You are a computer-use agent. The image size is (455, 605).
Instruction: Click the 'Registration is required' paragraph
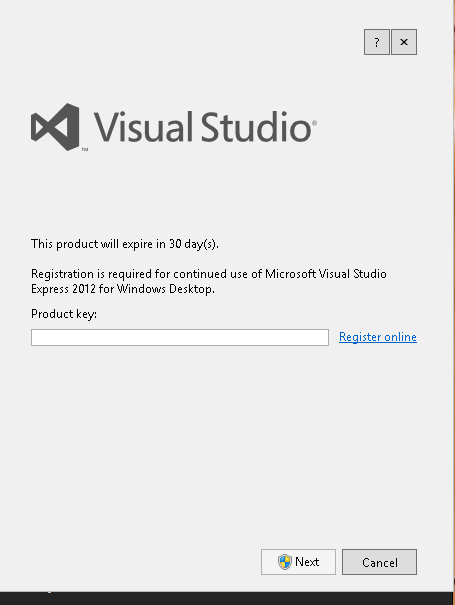[208, 281]
